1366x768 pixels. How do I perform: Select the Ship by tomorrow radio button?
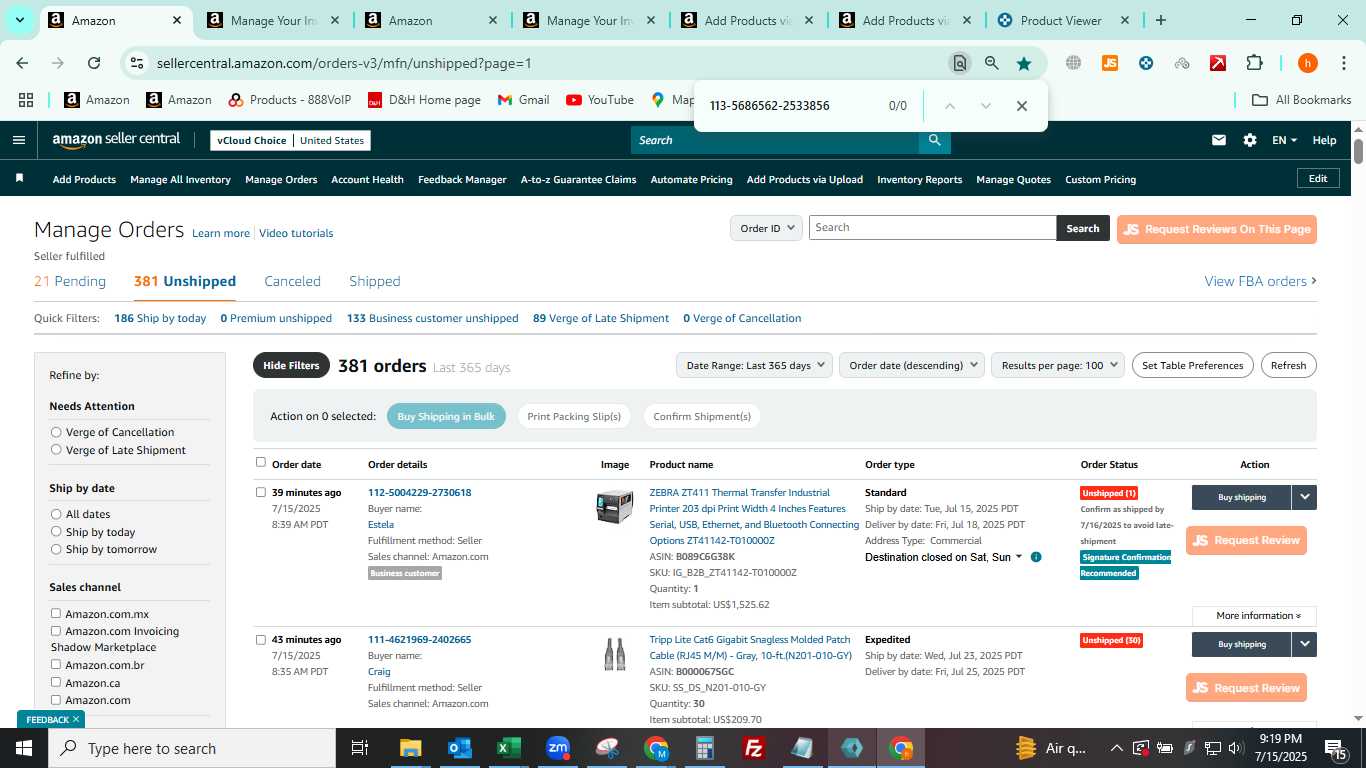pos(56,549)
